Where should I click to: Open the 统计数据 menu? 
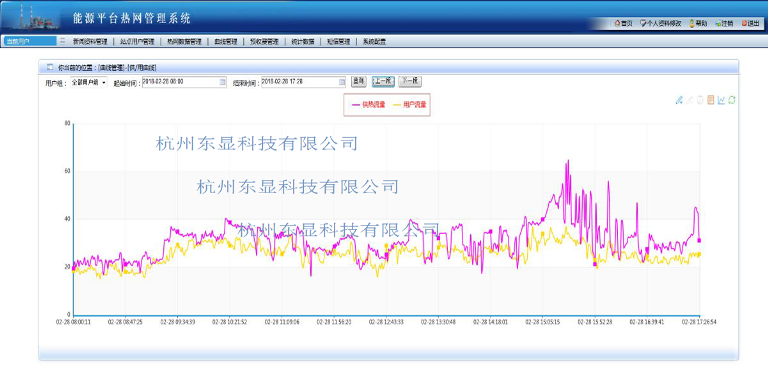[x=303, y=42]
